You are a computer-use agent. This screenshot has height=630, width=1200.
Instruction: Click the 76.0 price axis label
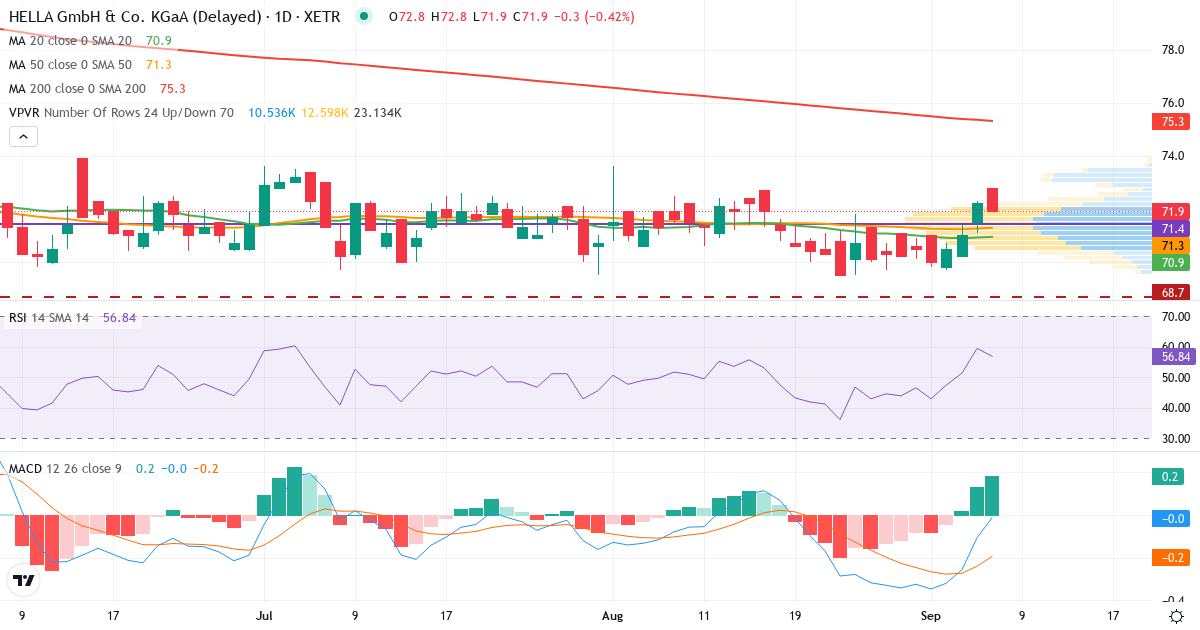click(x=1172, y=103)
